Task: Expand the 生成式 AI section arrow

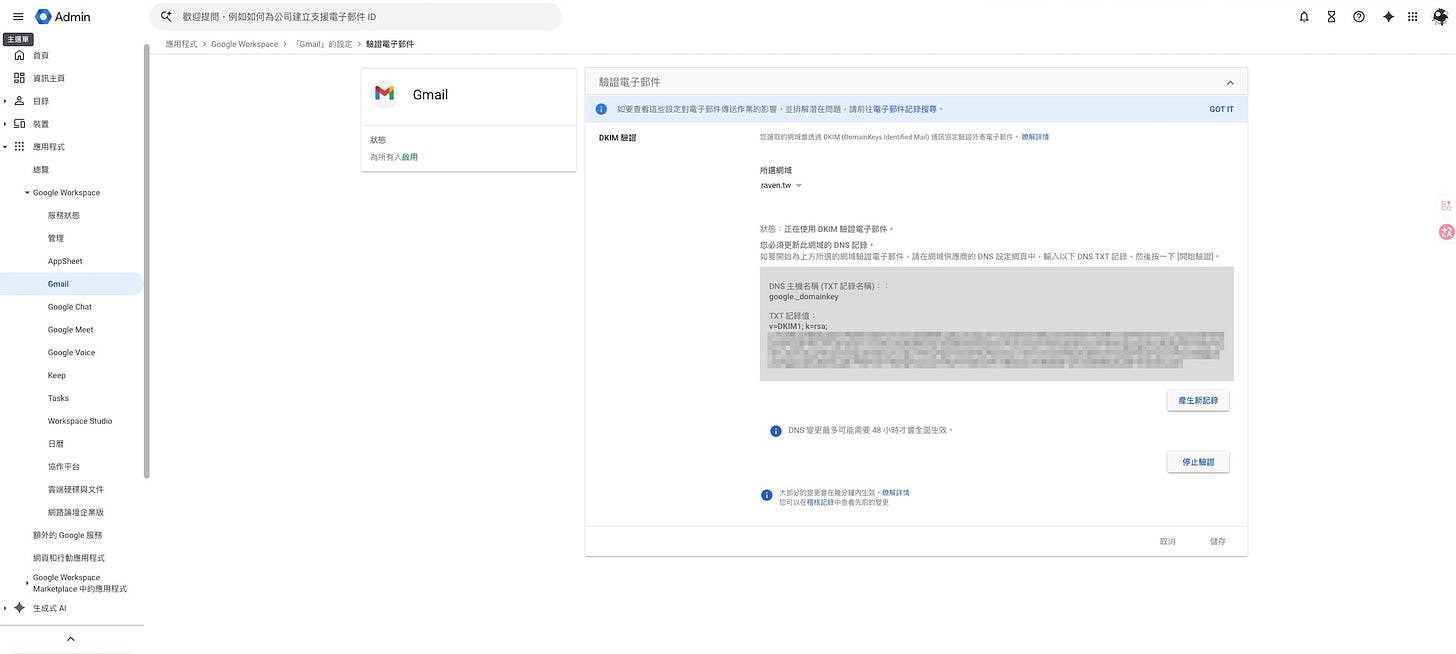Action: pos(5,608)
